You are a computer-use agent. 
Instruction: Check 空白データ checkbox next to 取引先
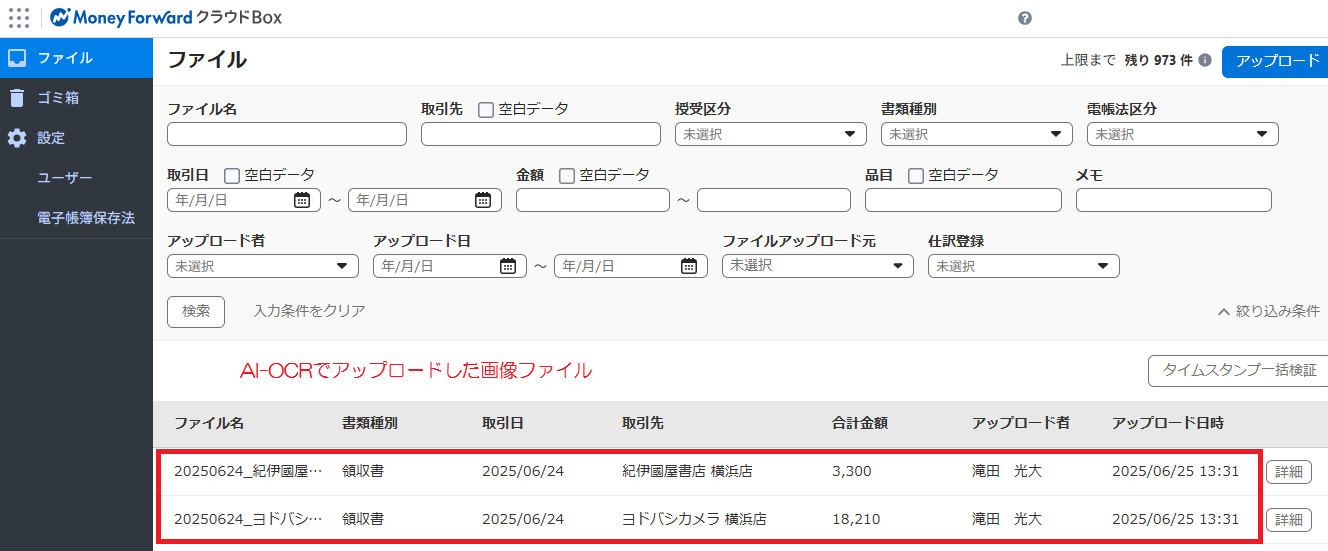click(x=486, y=110)
